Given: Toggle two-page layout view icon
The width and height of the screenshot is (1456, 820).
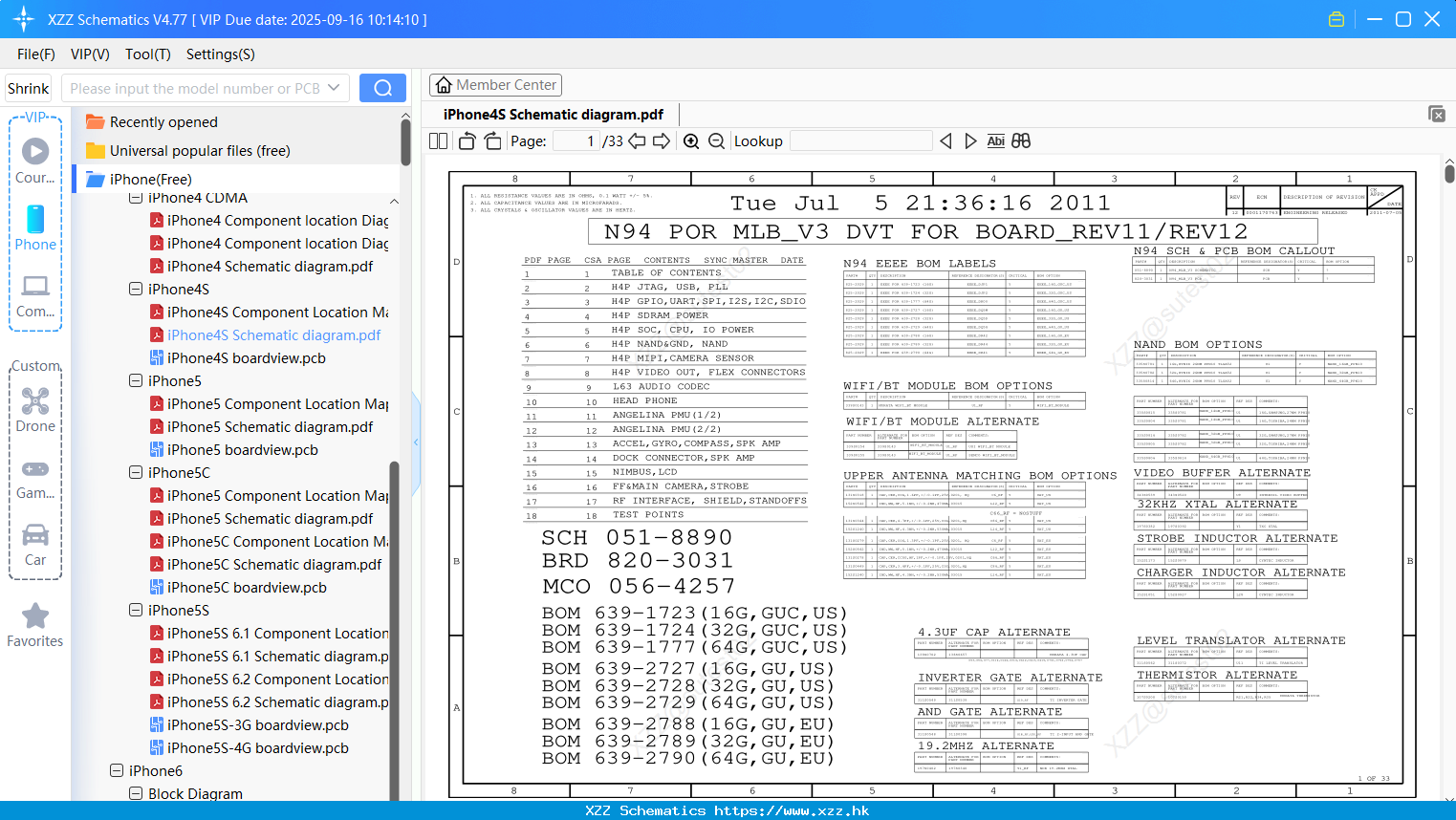Looking at the screenshot, I should [439, 141].
